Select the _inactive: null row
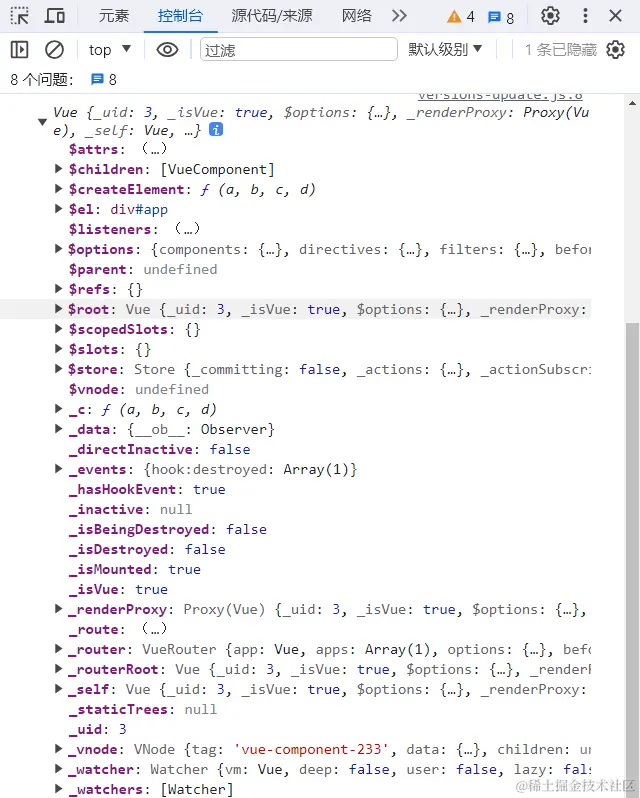 point(131,509)
